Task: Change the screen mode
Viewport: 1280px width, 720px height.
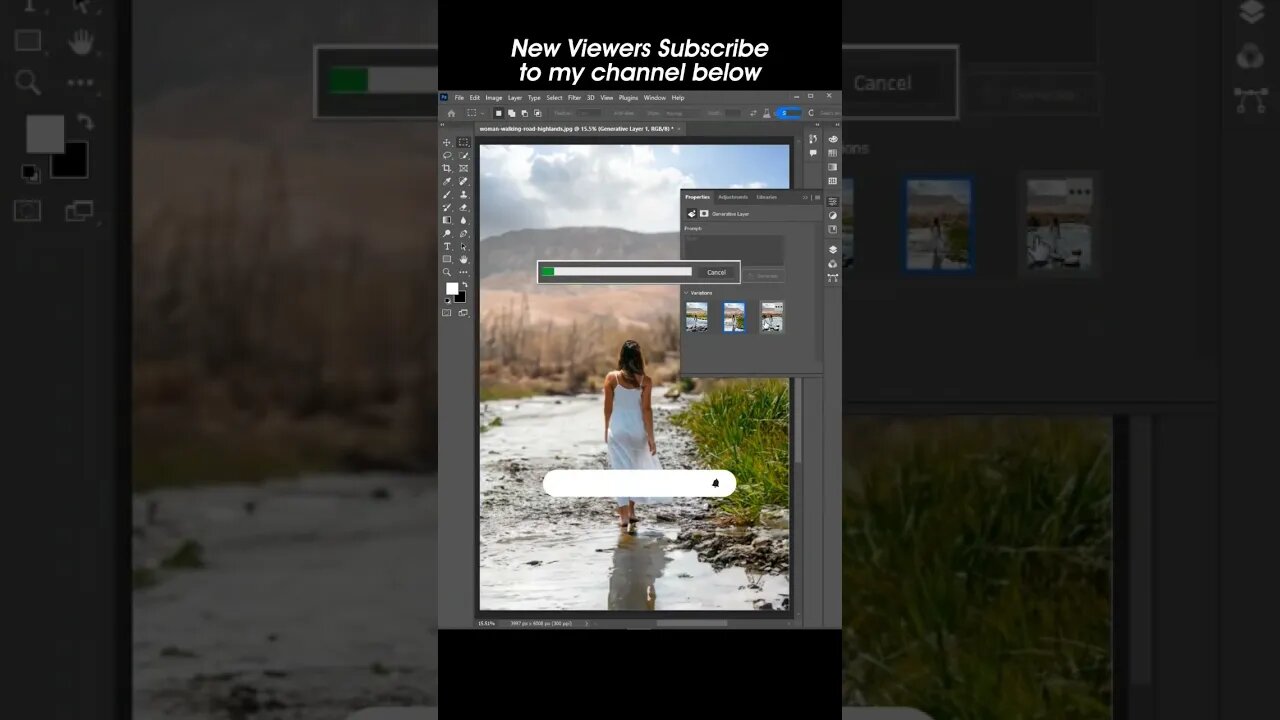Action: (x=463, y=313)
